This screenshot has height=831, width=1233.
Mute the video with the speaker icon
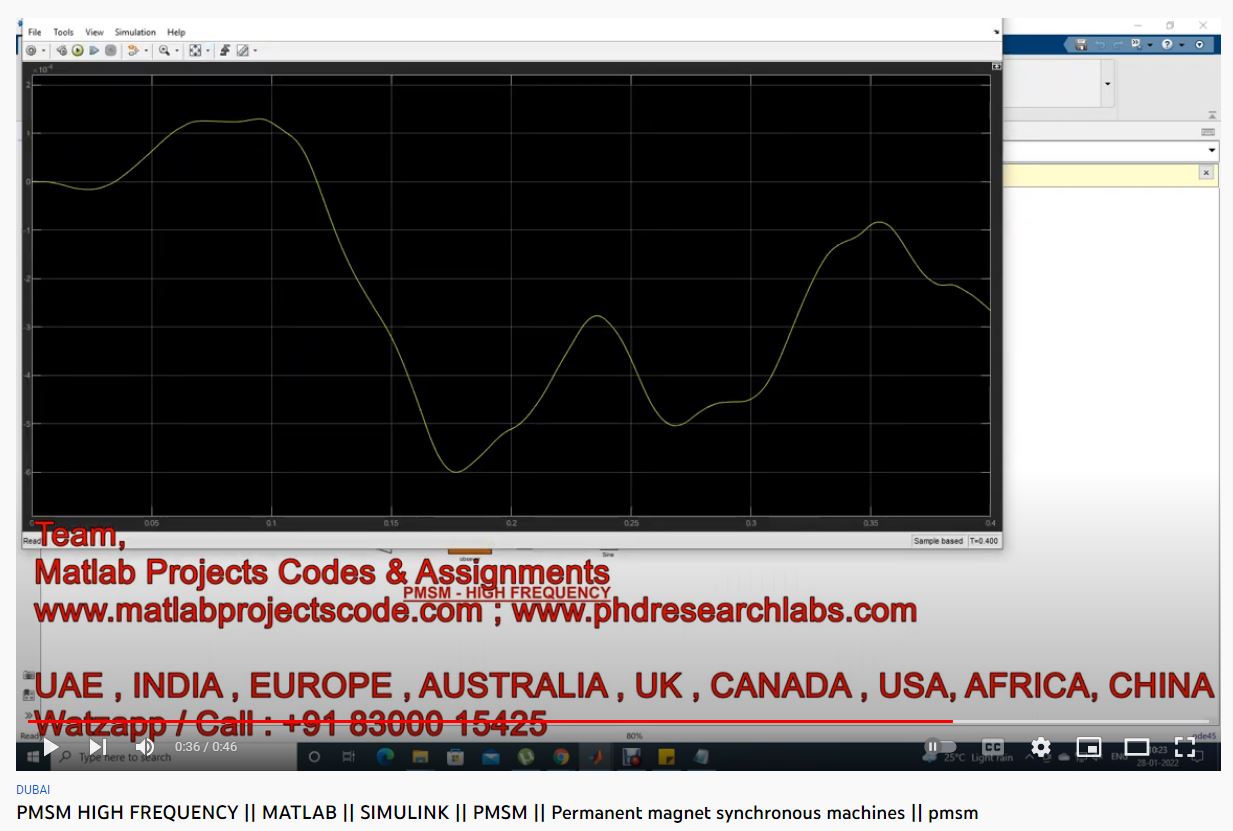[145, 746]
